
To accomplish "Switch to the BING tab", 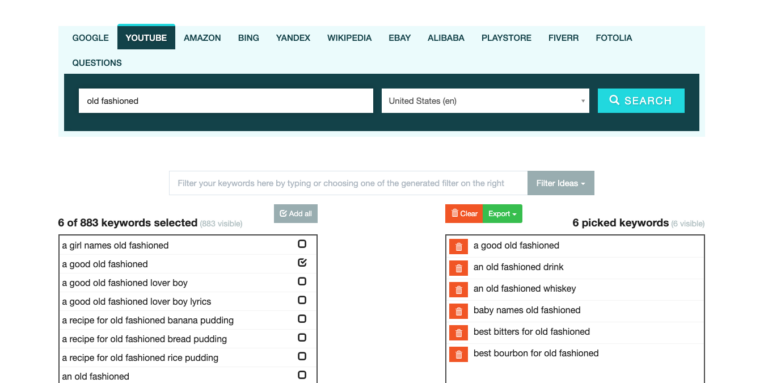I will 249,38.
